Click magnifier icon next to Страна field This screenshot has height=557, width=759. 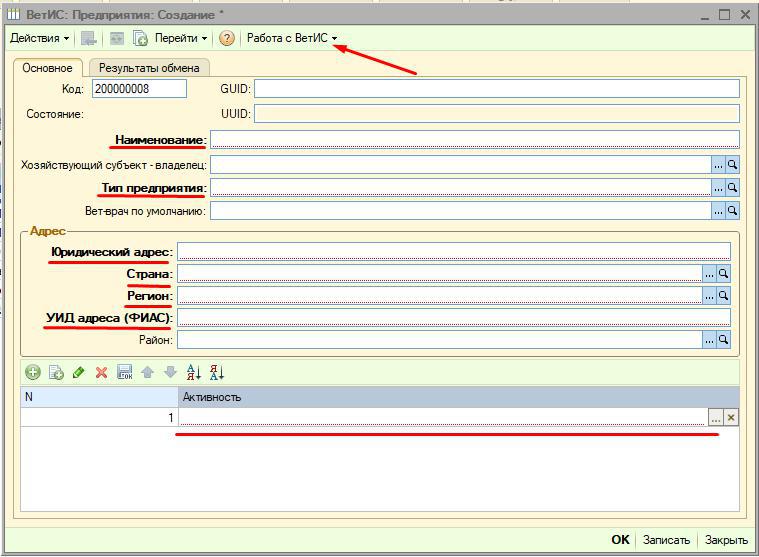[724, 273]
